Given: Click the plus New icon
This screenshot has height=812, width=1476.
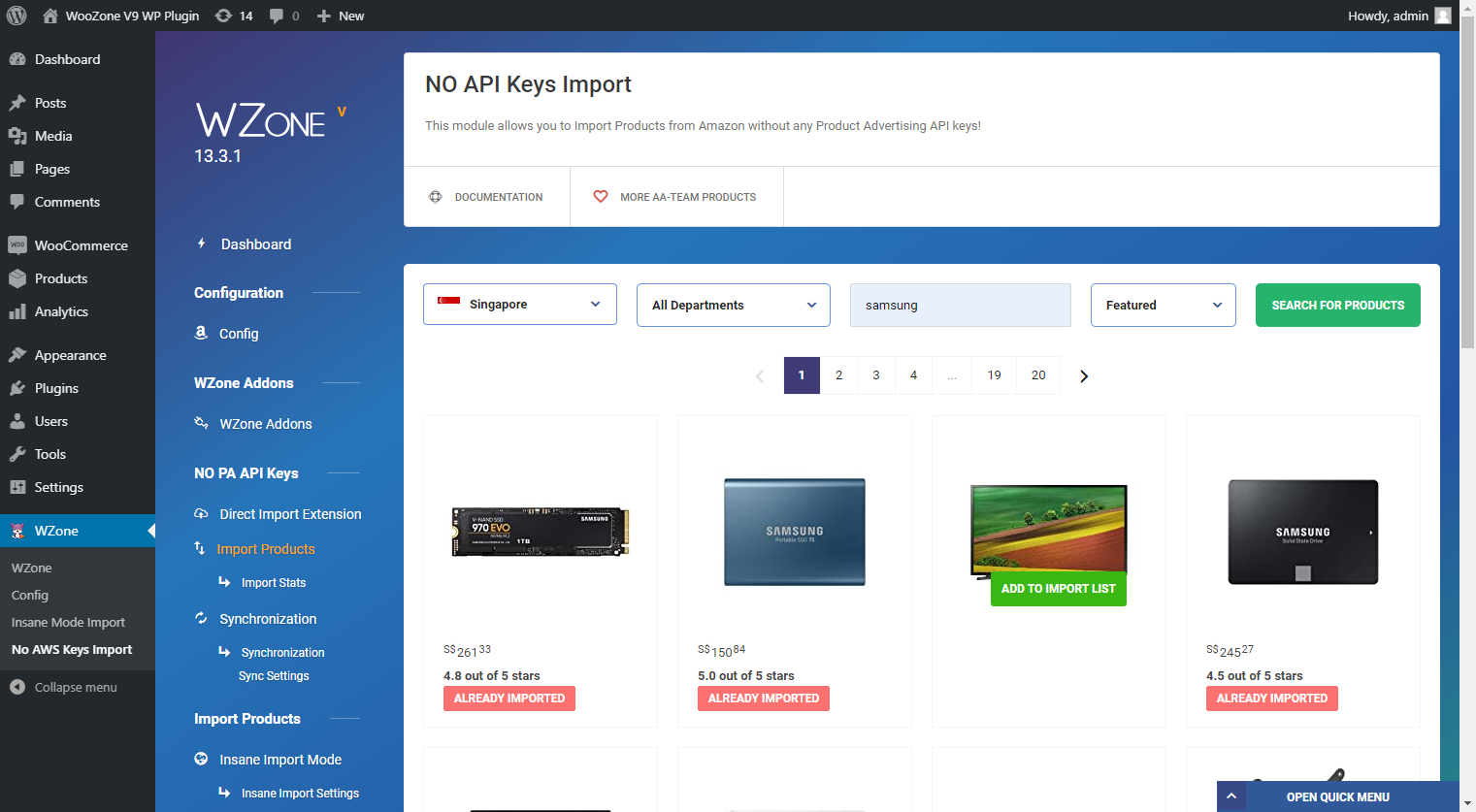Looking at the screenshot, I should pyautogui.click(x=324, y=16).
